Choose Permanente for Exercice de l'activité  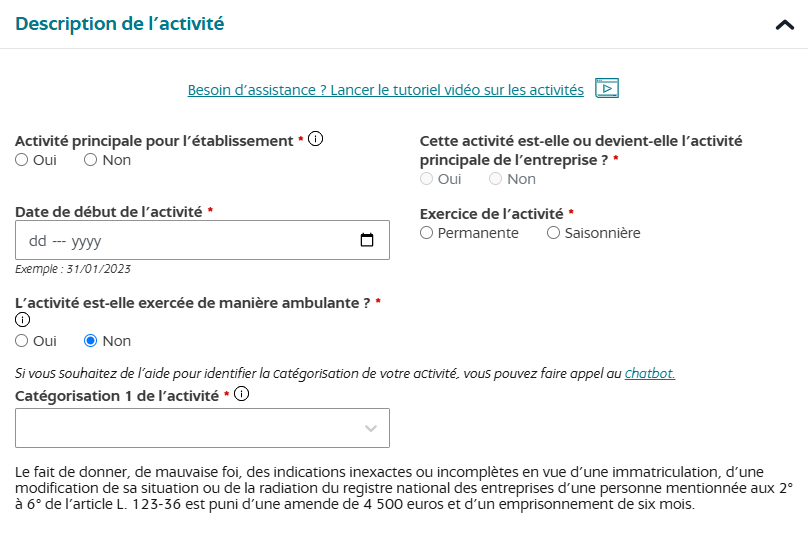(427, 233)
